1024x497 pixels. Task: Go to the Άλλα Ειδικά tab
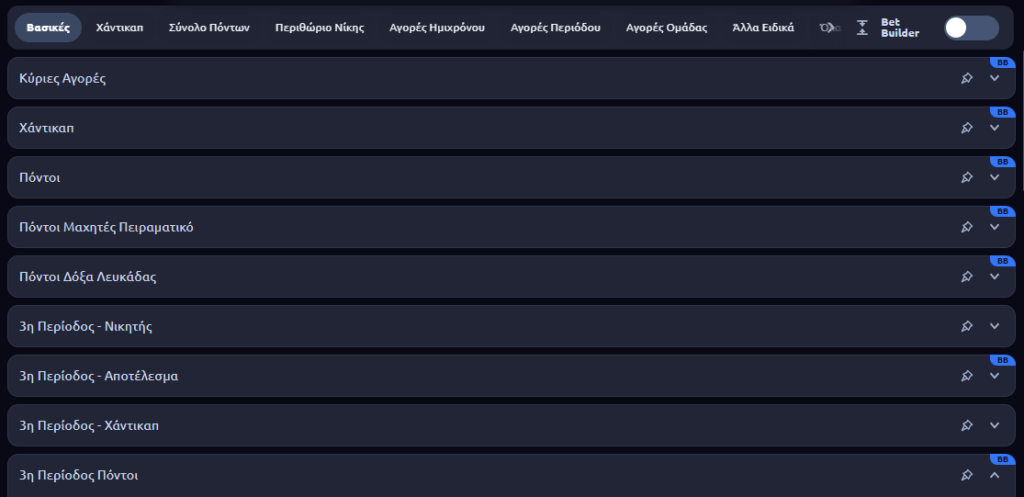763,28
